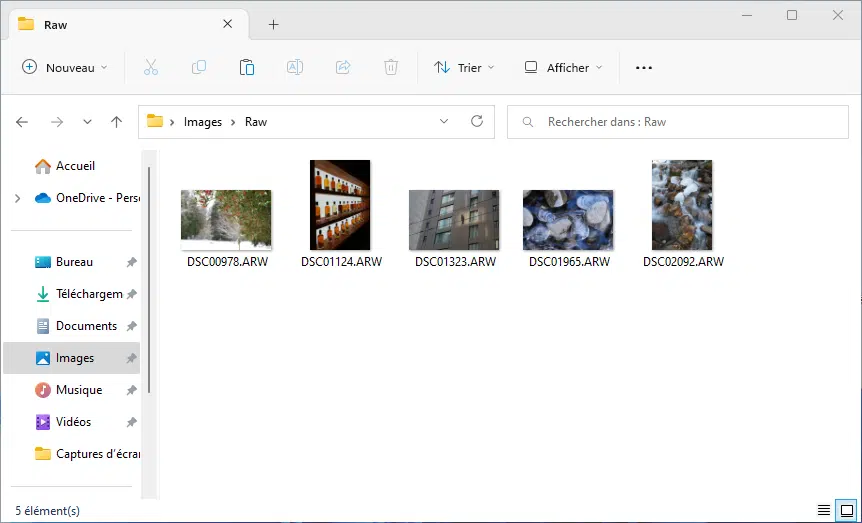Open Vidéos in sidebar
862x523 pixels.
[x=63, y=422]
